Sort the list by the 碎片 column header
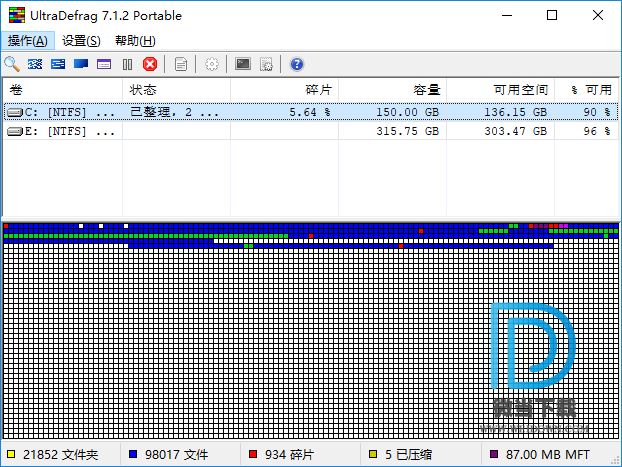The width and height of the screenshot is (622, 467). [x=284, y=90]
